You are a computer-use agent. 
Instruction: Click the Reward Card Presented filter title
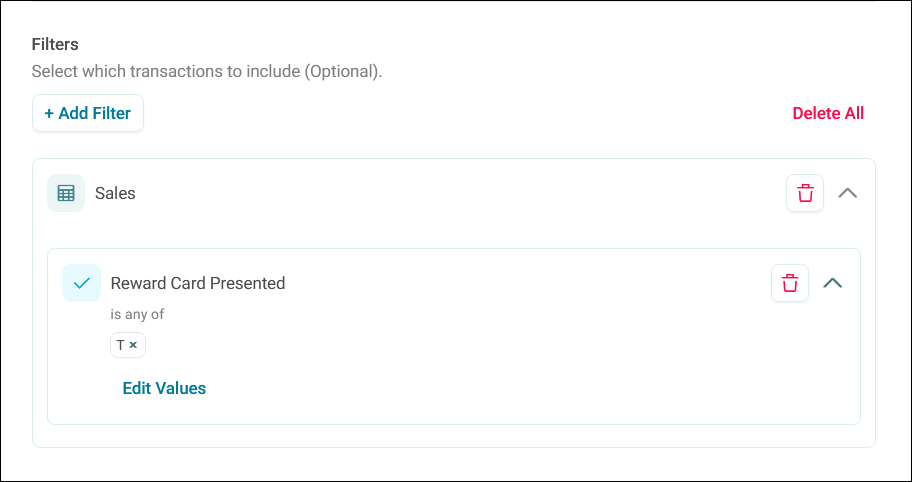click(x=198, y=283)
